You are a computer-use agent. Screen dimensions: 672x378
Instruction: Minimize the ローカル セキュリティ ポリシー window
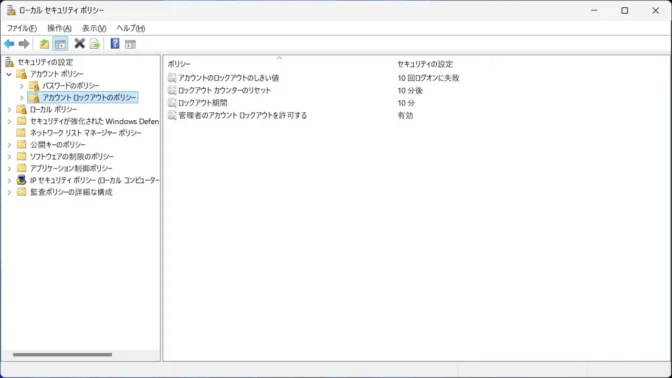tap(594, 10)
